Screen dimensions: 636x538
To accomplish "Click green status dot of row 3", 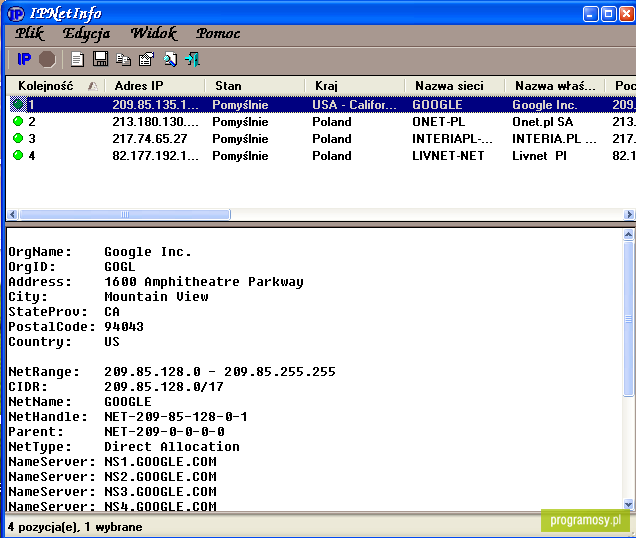I will pyautogui.click(x=18, y=138).
